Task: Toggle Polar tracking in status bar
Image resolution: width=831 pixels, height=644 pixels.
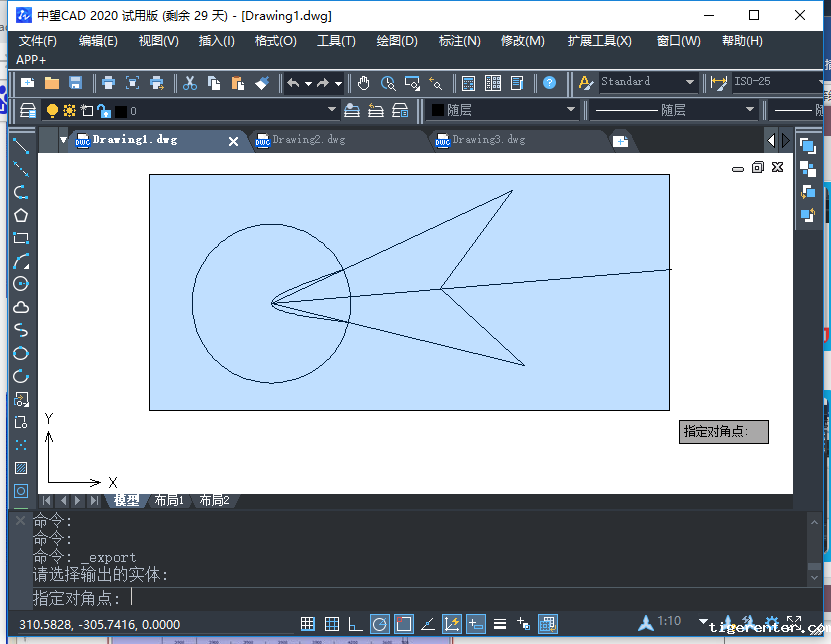Action: click(x=380, y=624)
